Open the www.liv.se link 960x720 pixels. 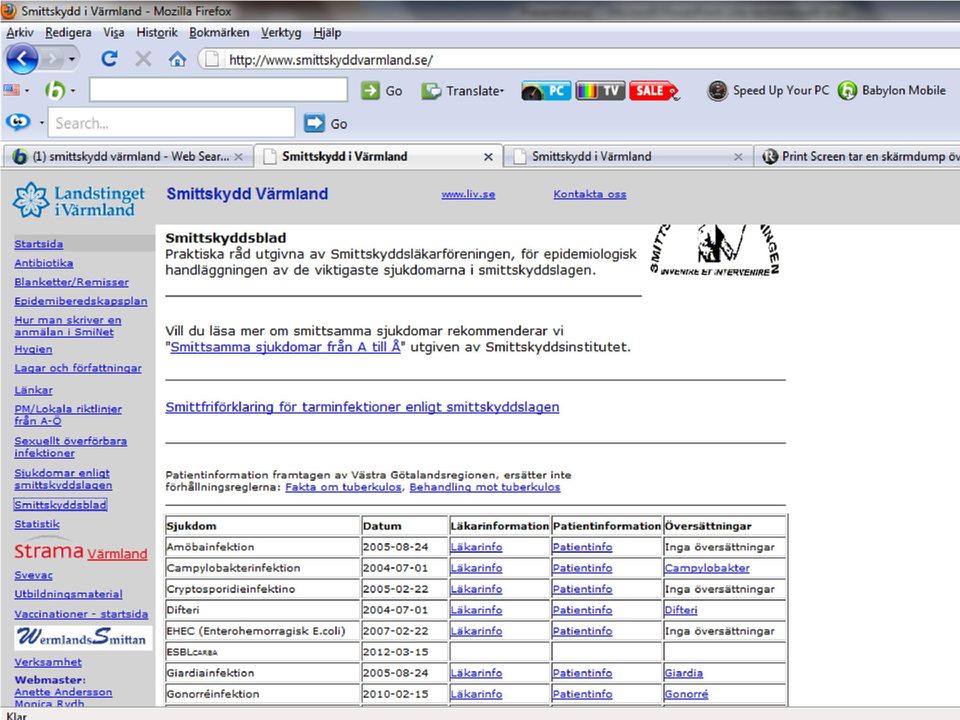(x=468, y=194)
